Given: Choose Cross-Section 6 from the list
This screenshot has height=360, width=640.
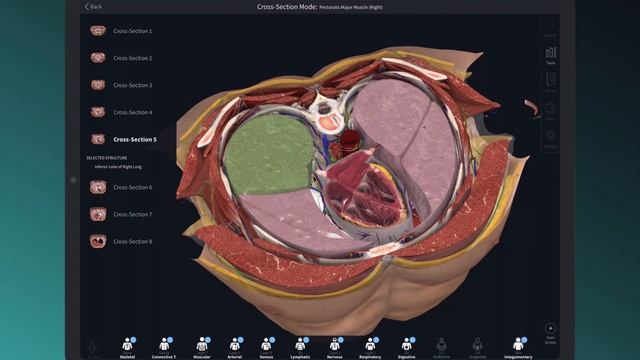Looking at the screenshot, I should tap(121, 187).
